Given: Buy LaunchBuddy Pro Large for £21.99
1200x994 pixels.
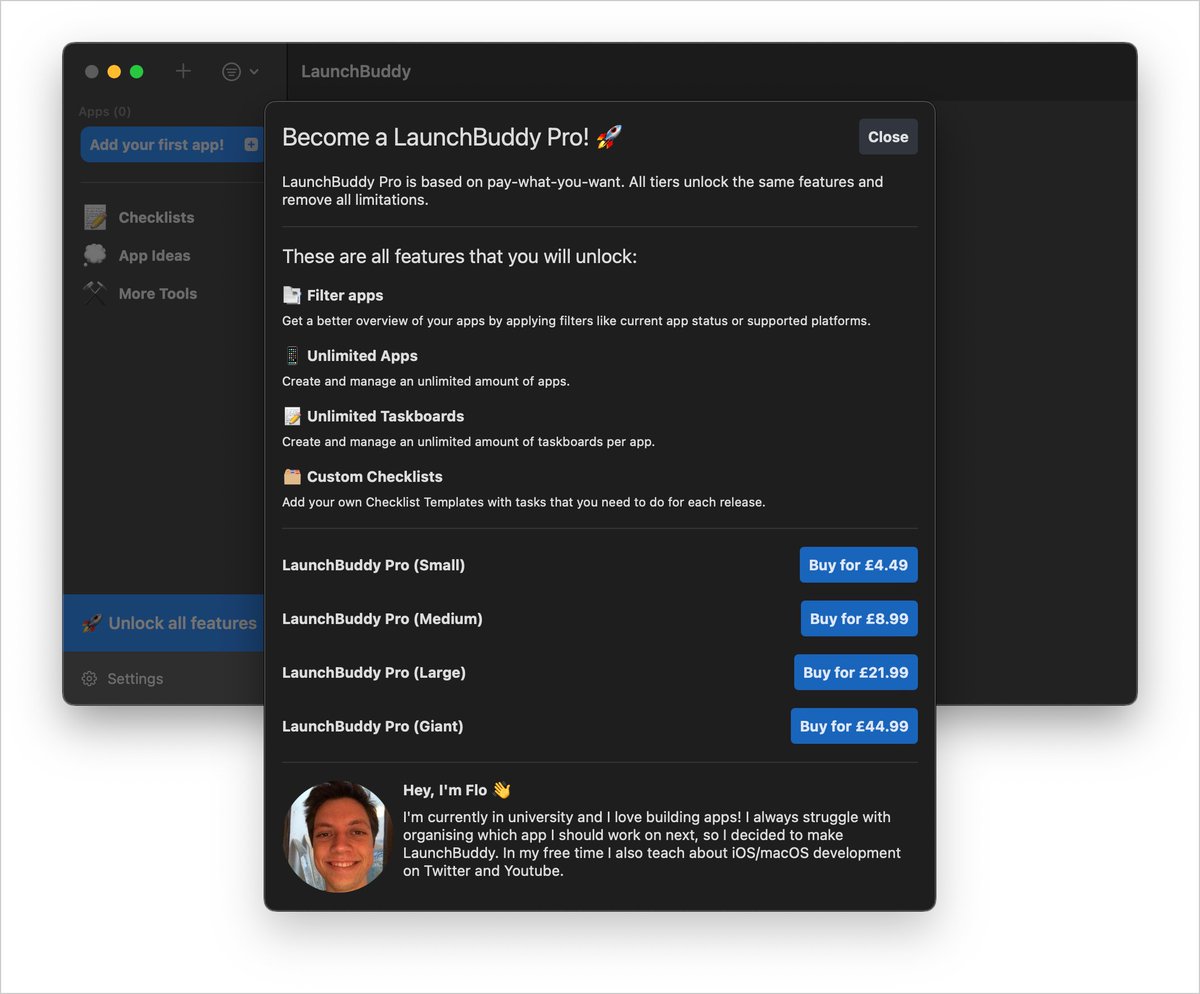Looking at the screenshot, I should 856,672.
